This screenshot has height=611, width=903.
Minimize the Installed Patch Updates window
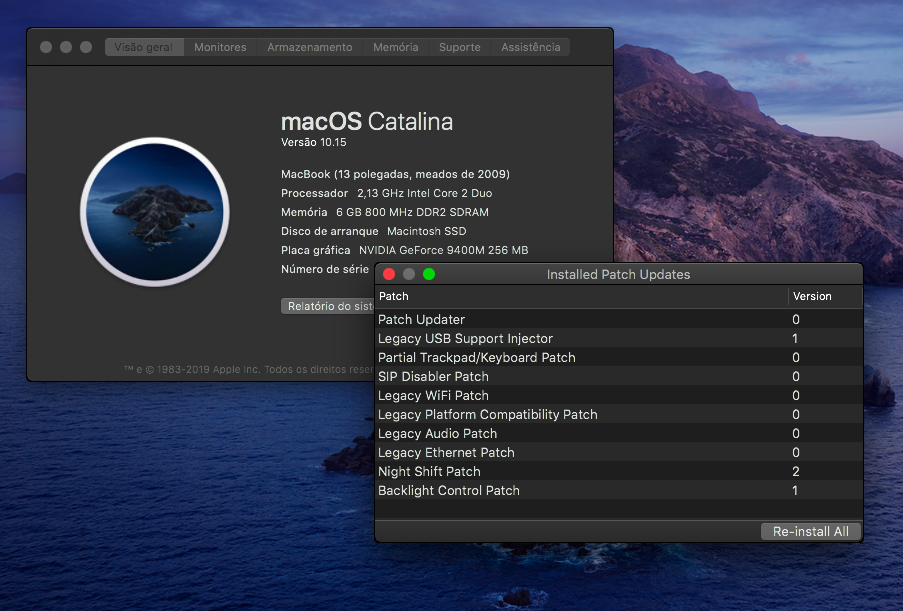coord(409,274)
